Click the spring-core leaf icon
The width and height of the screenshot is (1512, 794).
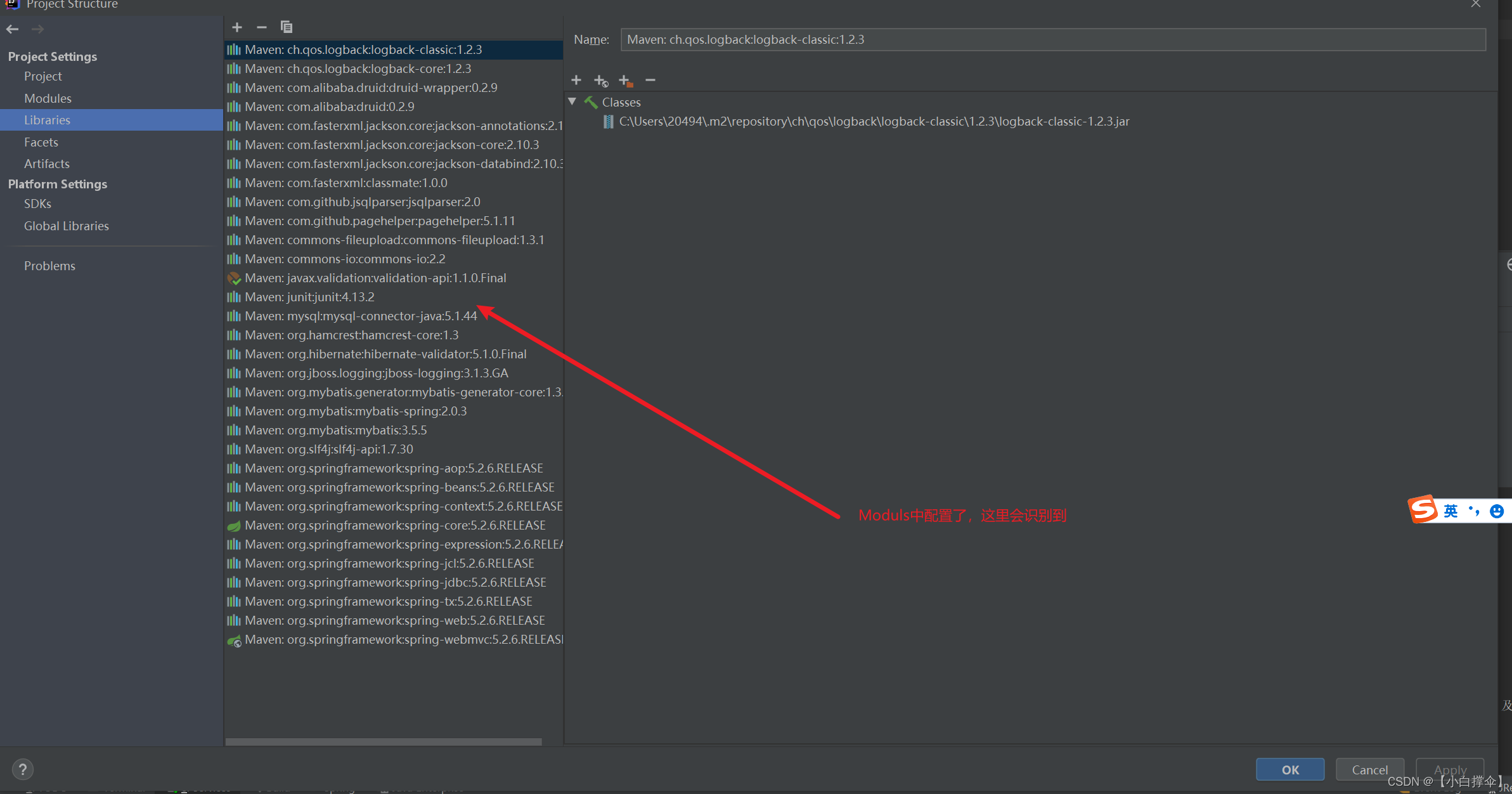(234, 526)
